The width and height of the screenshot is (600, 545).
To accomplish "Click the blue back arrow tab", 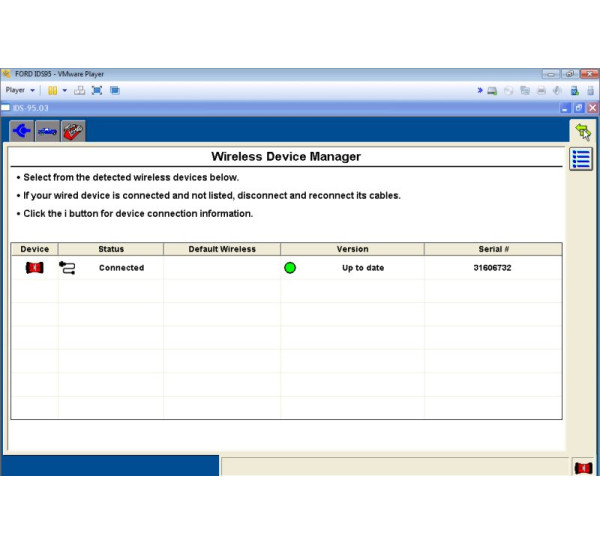I will (21, 131).
